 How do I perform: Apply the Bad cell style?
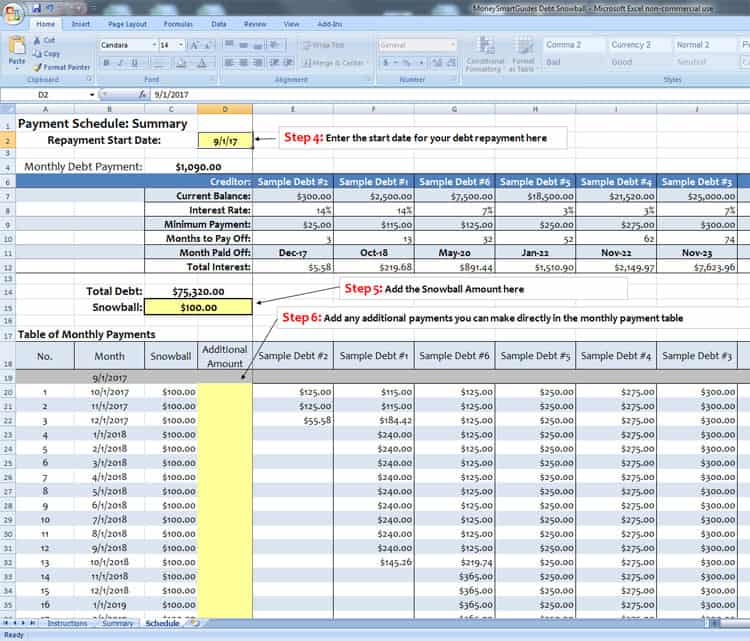point(574,62)
